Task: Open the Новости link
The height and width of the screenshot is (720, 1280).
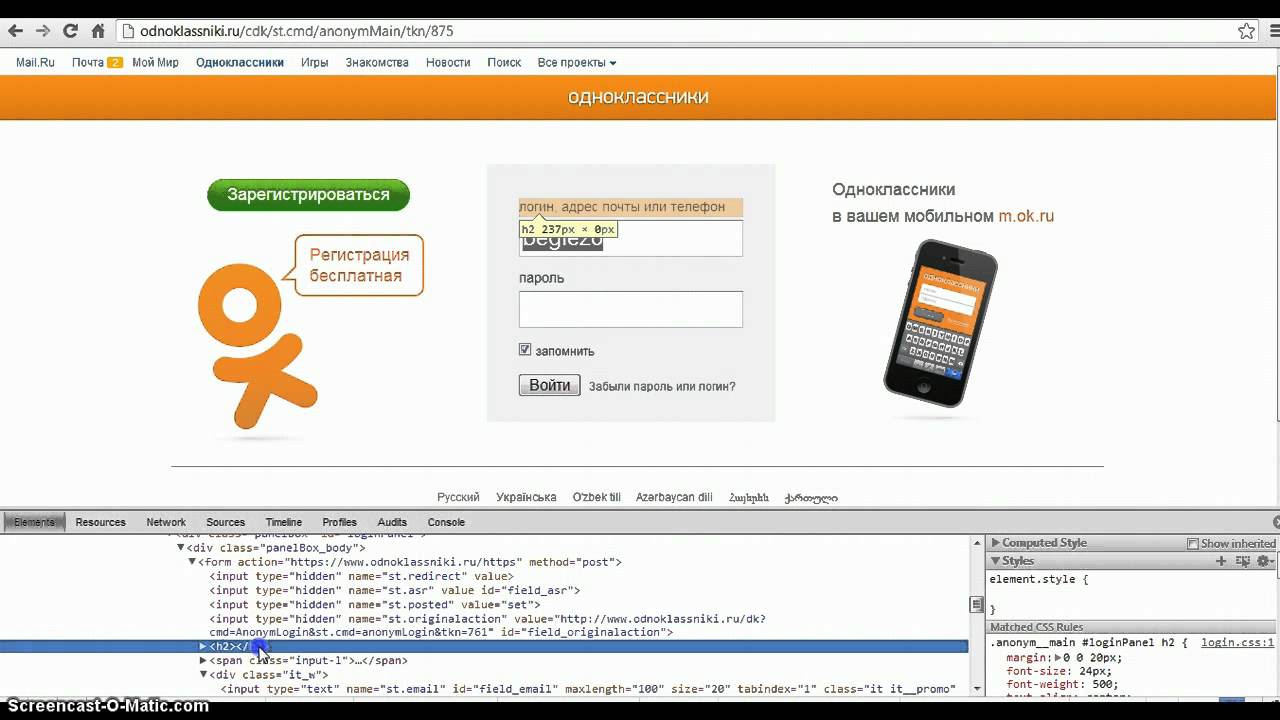Action: [448, 62]
